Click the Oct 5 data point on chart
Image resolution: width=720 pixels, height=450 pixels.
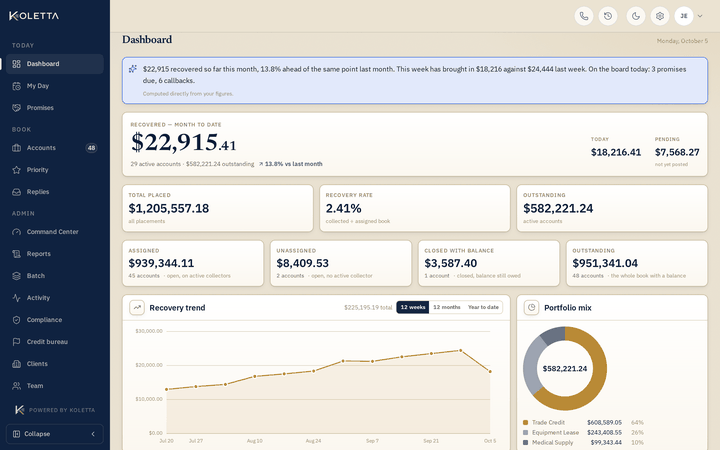point(490,371)
